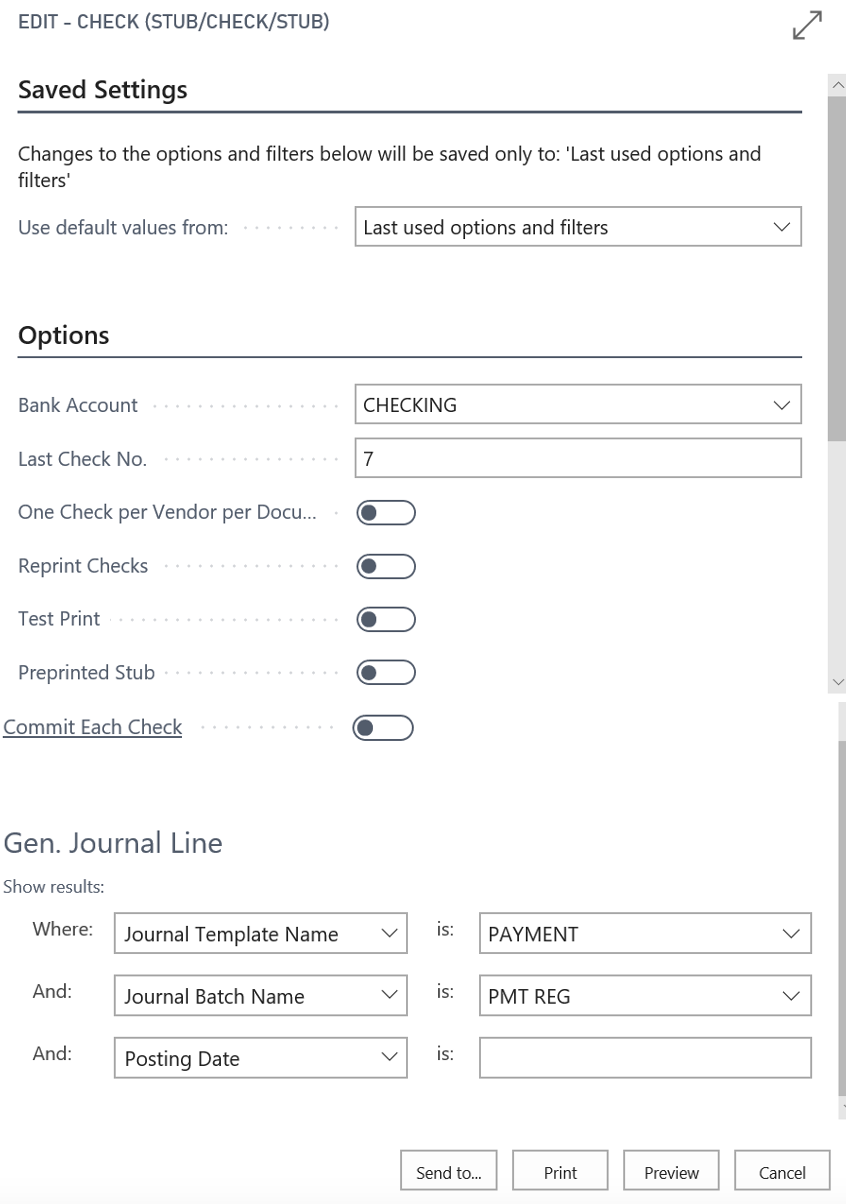Screen dimensions: 846x1204
Task: Open the Bank Account dropdown
Action: point(786,404)
